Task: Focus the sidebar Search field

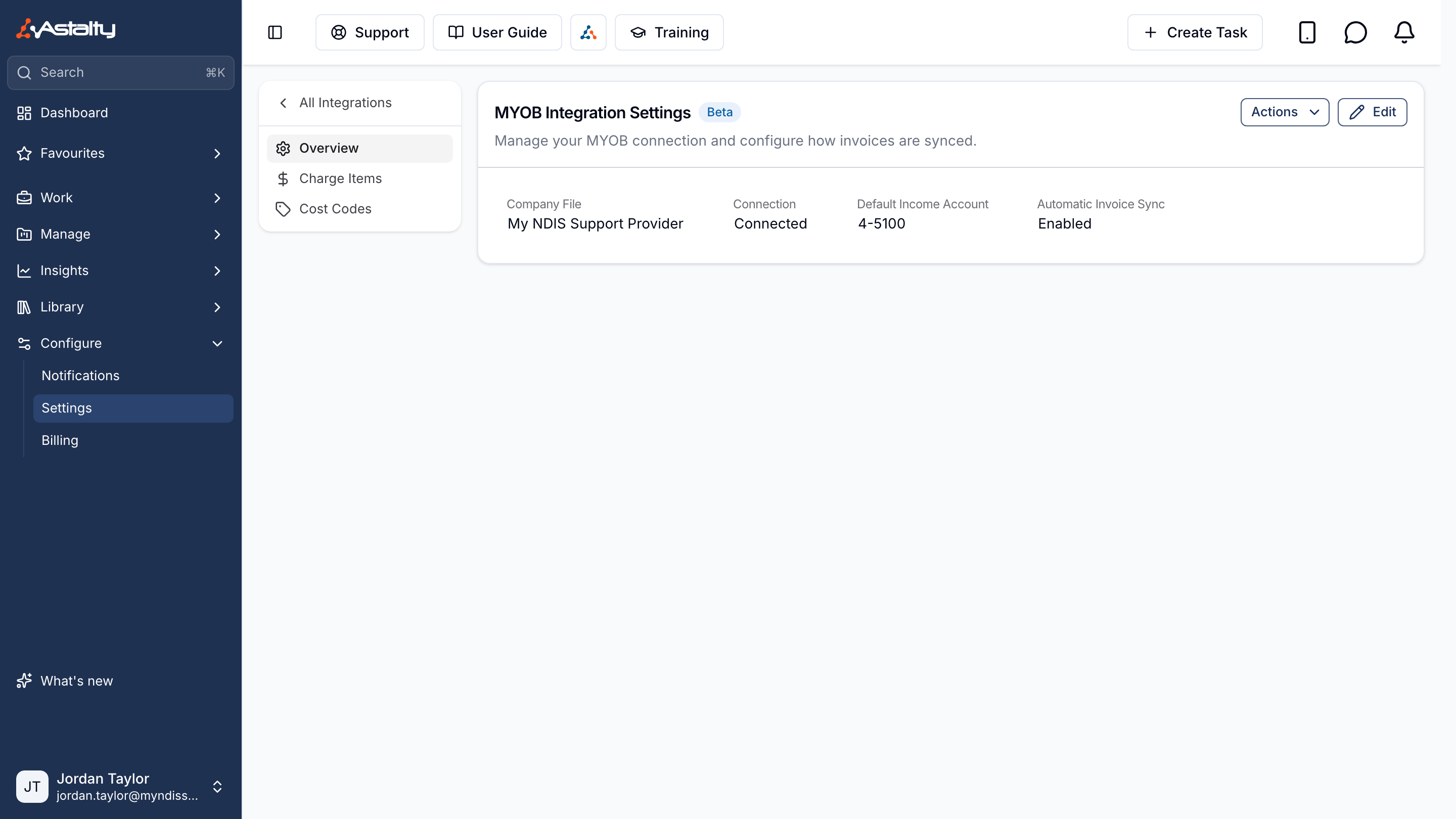Action: (x=120, y=72)
